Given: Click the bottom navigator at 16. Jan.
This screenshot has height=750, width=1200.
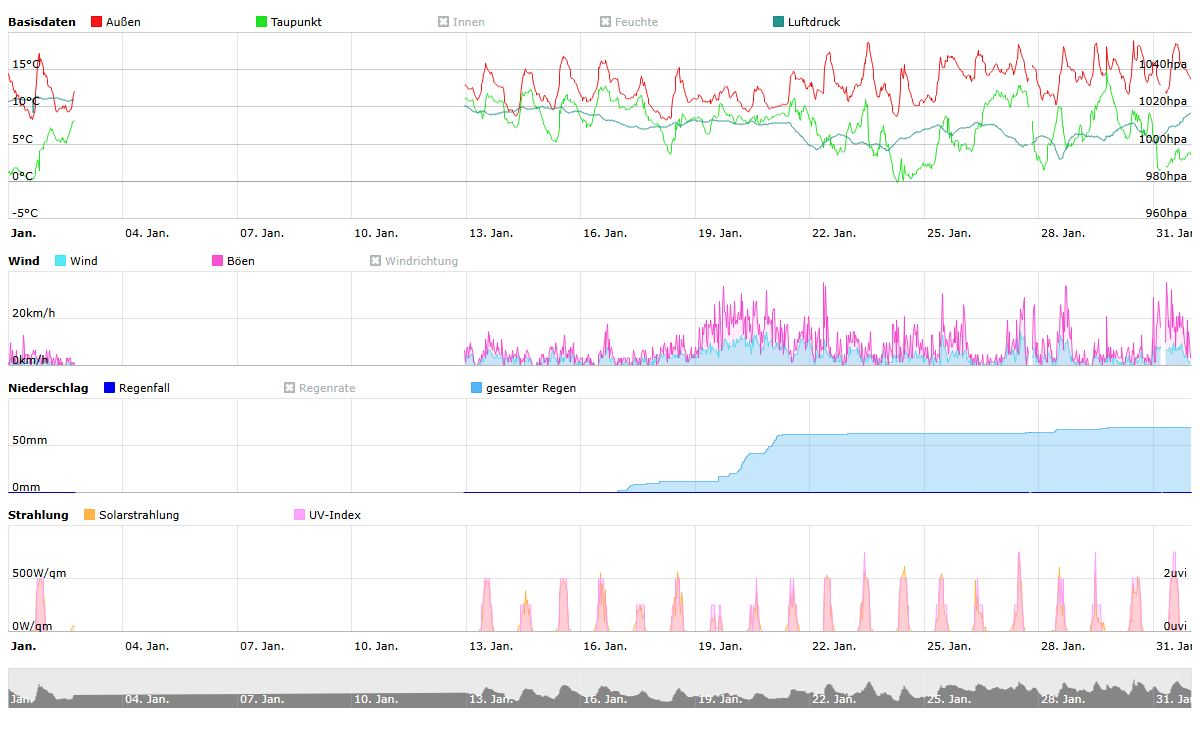Looking at the screenshot, I should 604,697.
